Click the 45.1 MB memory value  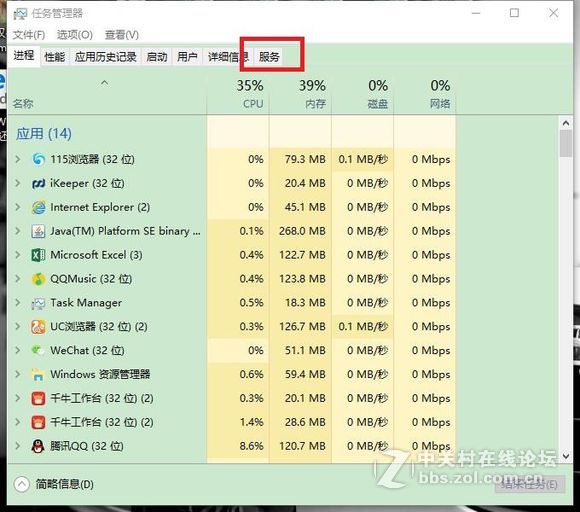[x=305, y=207]
